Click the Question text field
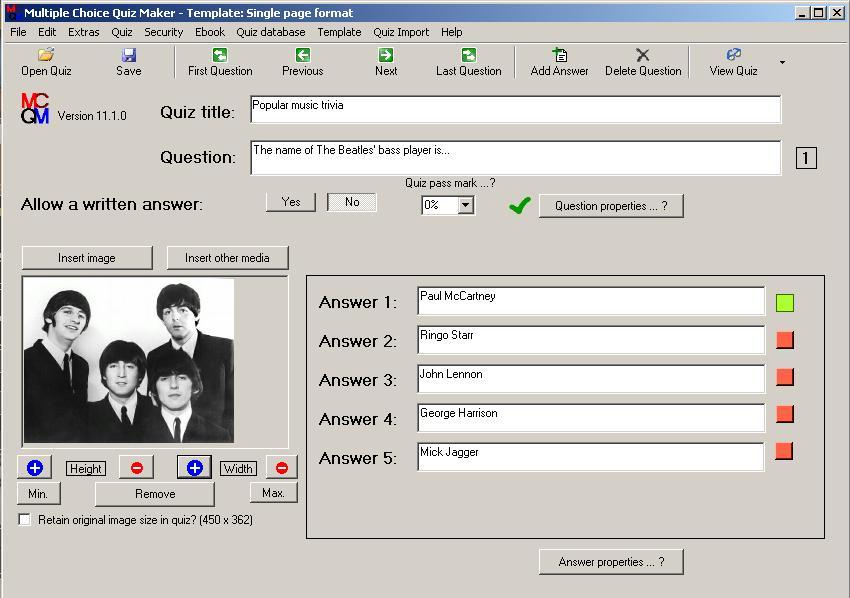The width and height of the screenshot is (850, 598). point(516,158)
